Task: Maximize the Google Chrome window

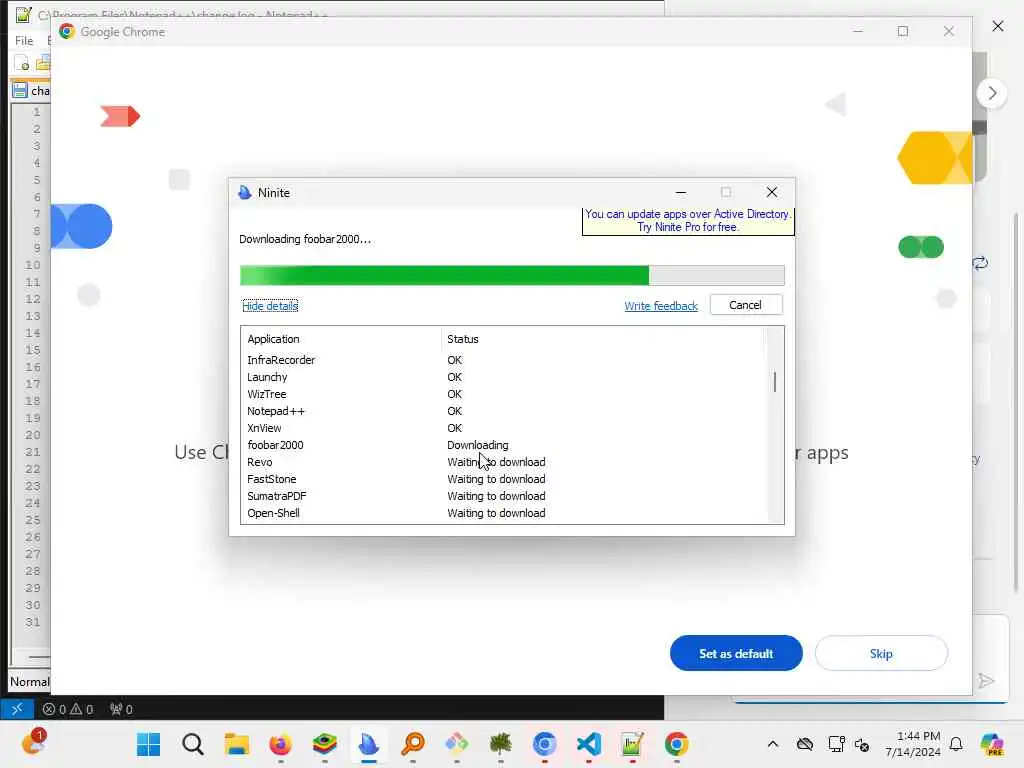Action: [x=903, y=31]
